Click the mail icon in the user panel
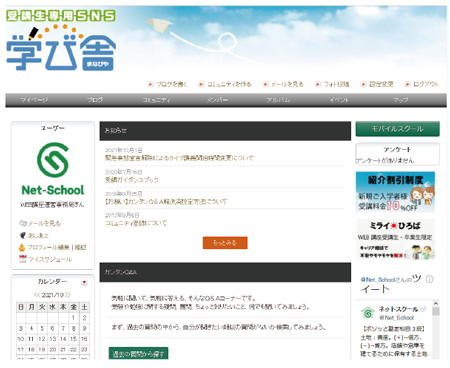The width and height of the screenshot is (450, 368). pos(23,223)
